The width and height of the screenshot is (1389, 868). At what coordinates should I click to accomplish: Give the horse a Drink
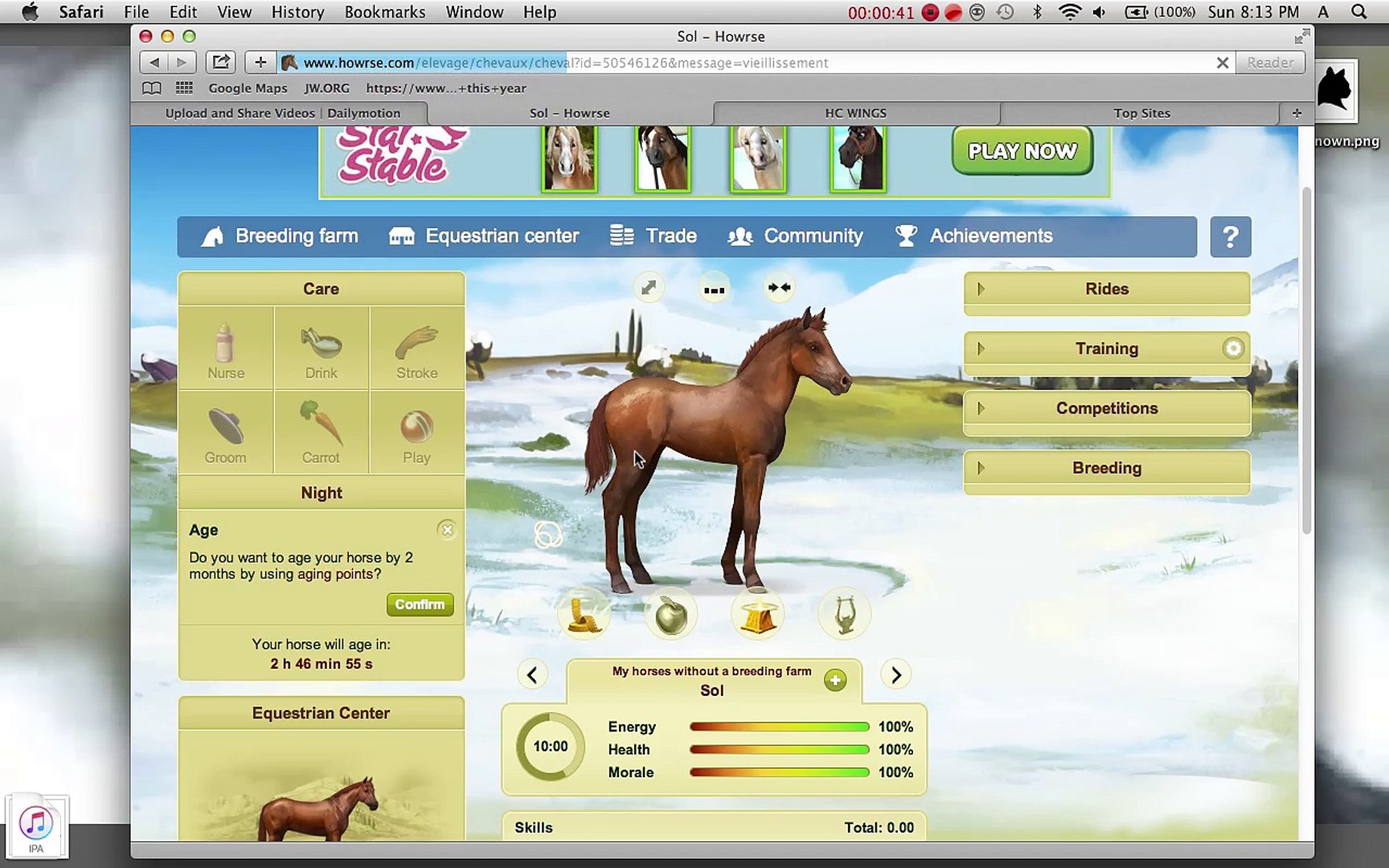[x=322, y=349]
